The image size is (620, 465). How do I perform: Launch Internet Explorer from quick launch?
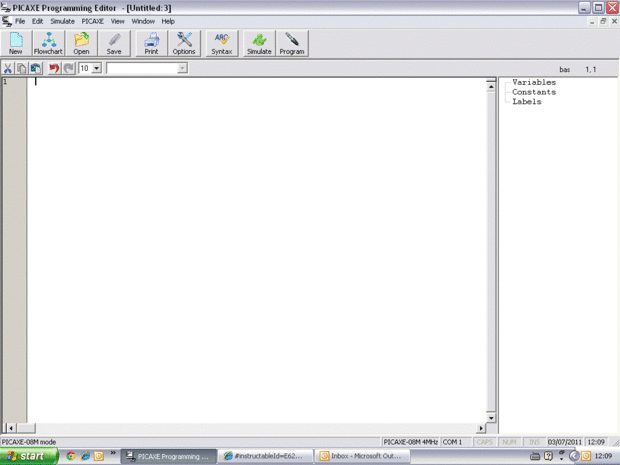click(85, 456)
